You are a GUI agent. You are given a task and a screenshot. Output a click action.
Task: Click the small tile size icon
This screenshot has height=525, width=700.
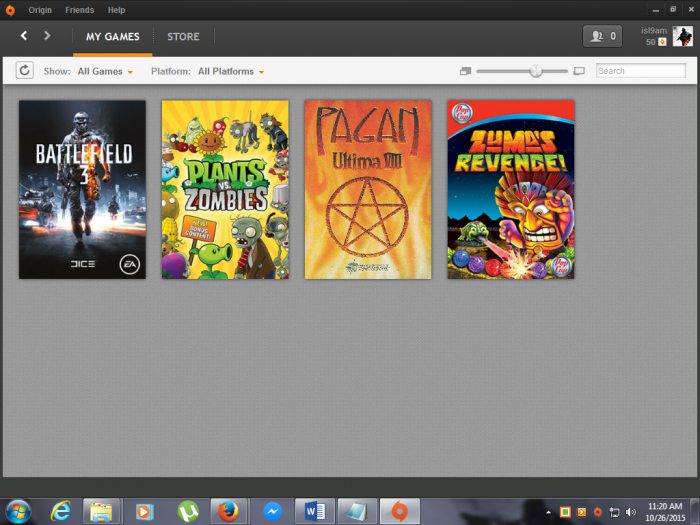466,71
